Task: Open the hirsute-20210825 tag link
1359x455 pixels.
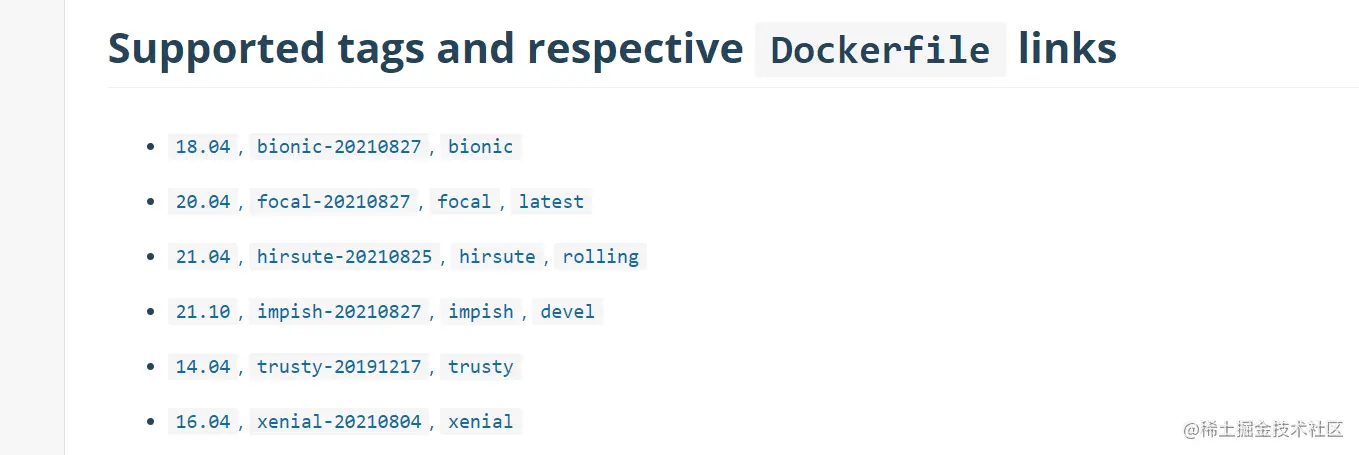Action: click(344, 257)
